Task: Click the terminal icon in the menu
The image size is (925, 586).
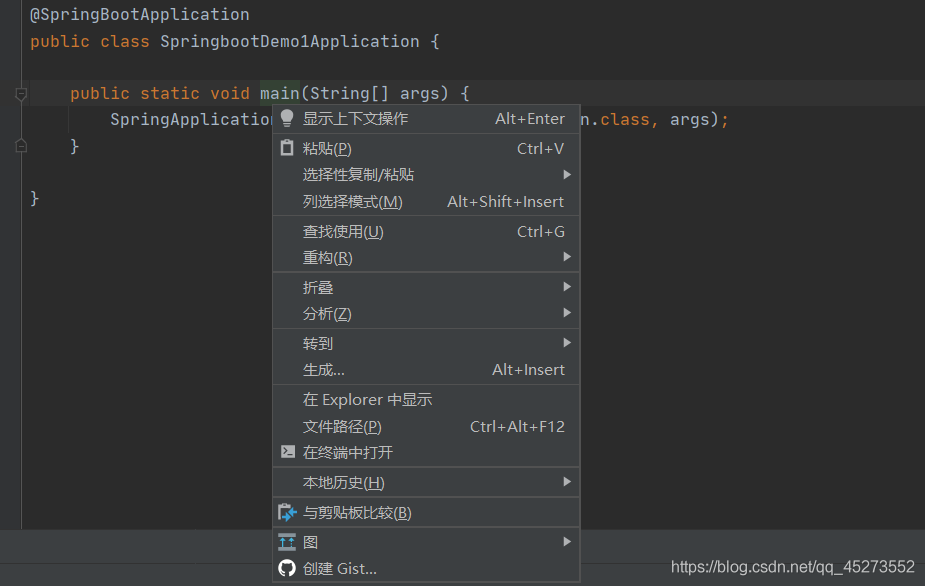Action: tap(287, 452)
